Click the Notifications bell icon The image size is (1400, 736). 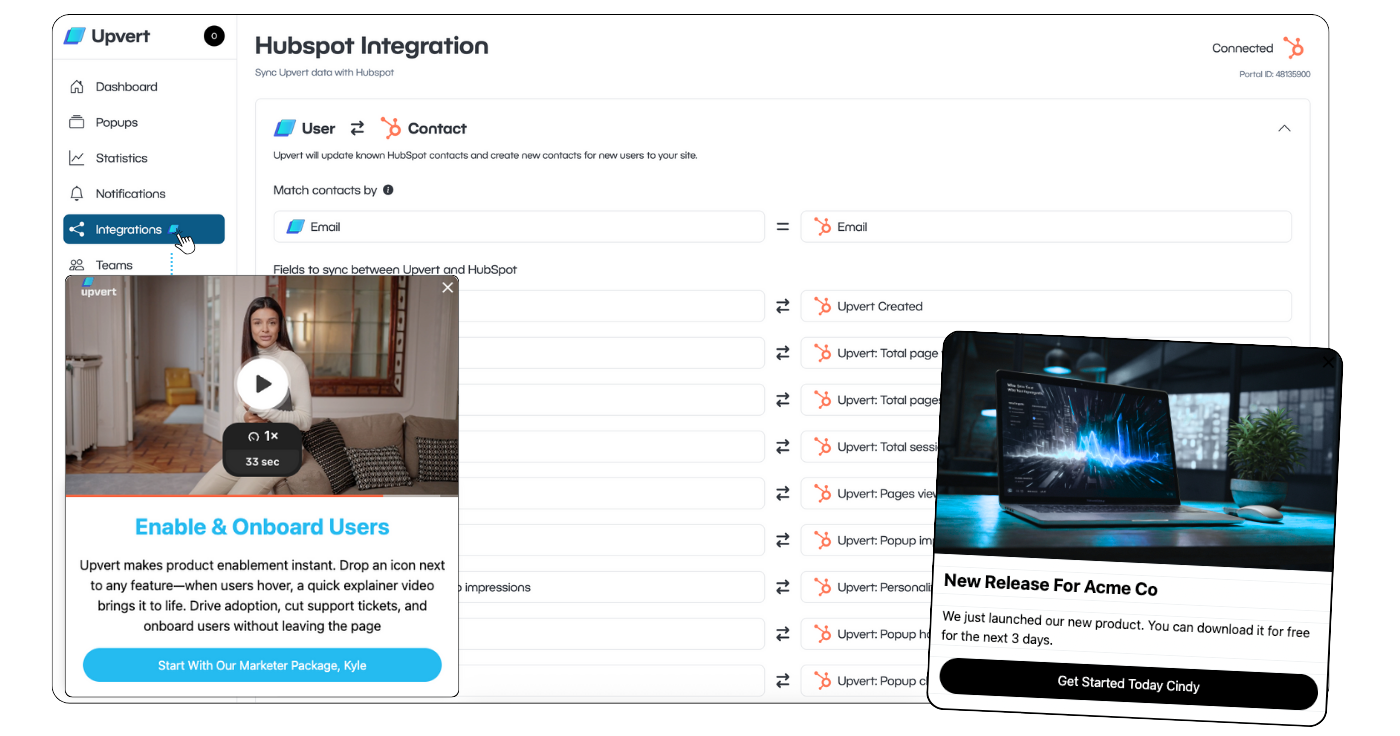coord(77,193)
